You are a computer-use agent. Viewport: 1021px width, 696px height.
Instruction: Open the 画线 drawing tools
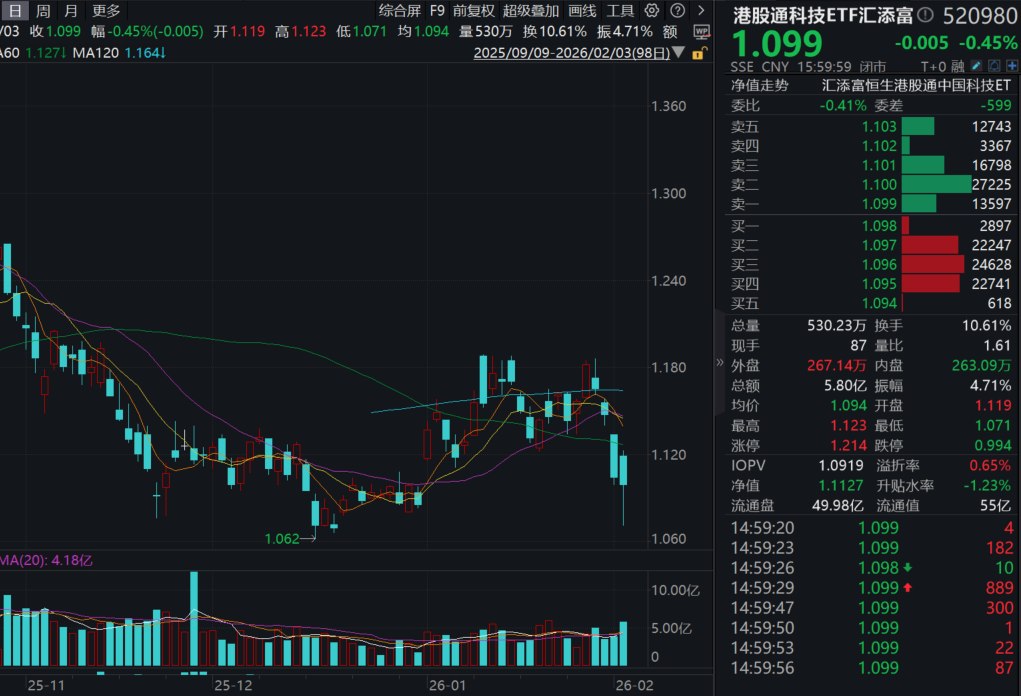coord(582,11)
